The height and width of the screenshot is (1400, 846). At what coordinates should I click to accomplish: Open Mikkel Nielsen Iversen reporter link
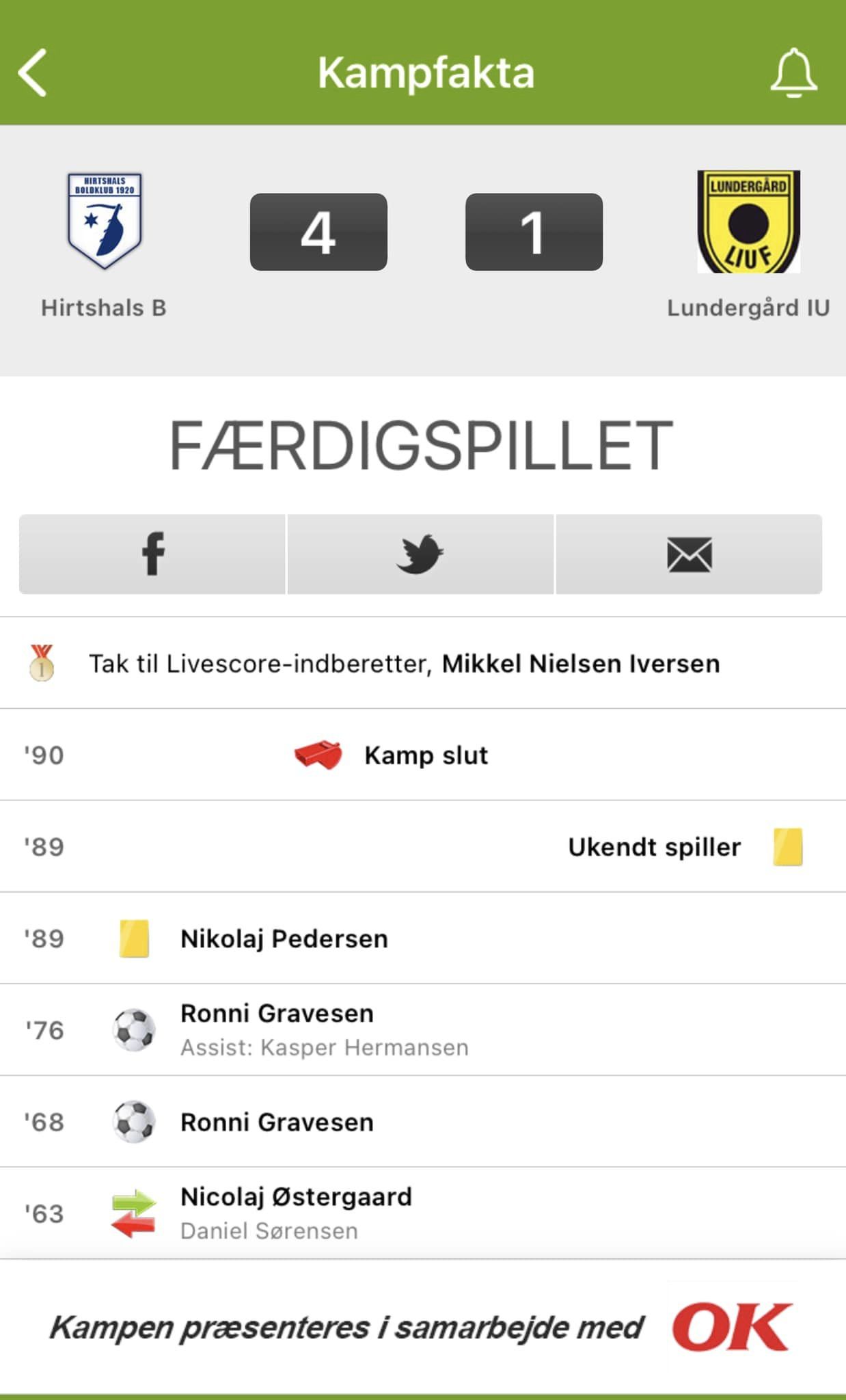tap(581, 664)
